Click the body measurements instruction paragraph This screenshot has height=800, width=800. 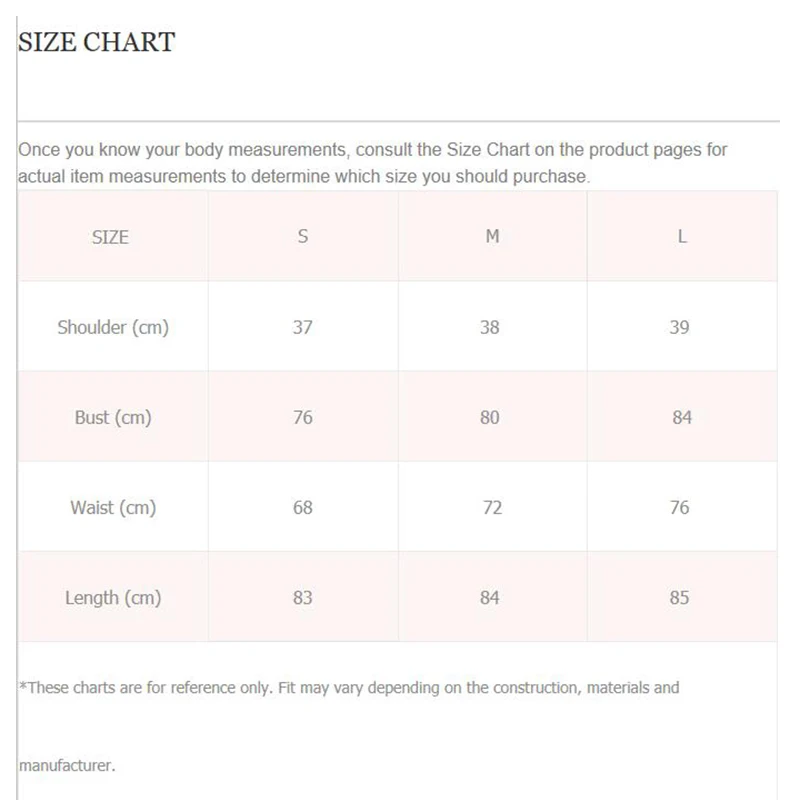pyautogui.click(x=372, y=163)
